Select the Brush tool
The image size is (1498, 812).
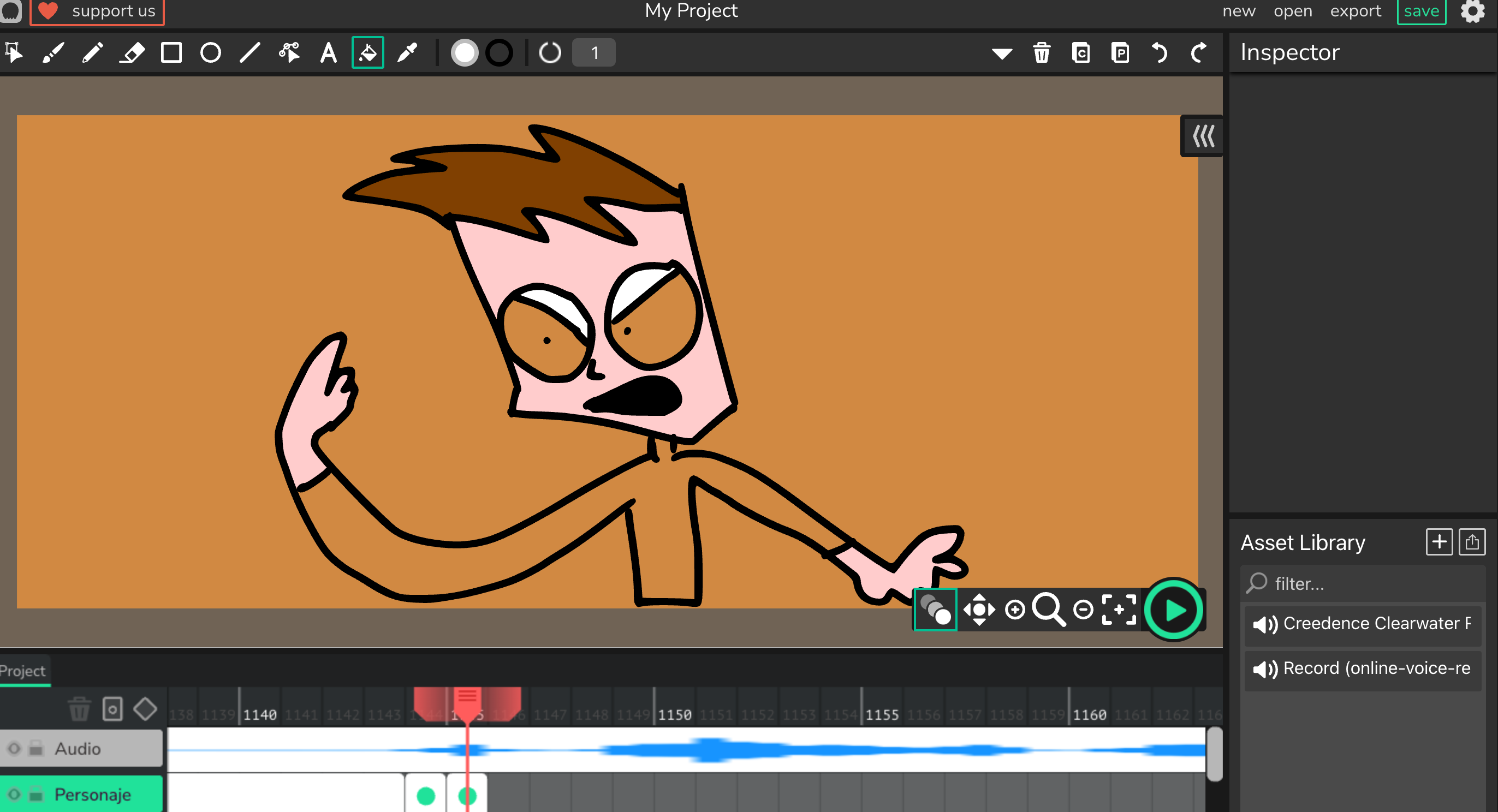point(53,53)
